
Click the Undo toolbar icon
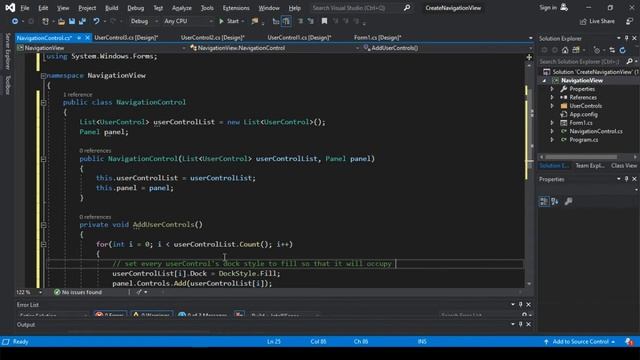[96, 21]
